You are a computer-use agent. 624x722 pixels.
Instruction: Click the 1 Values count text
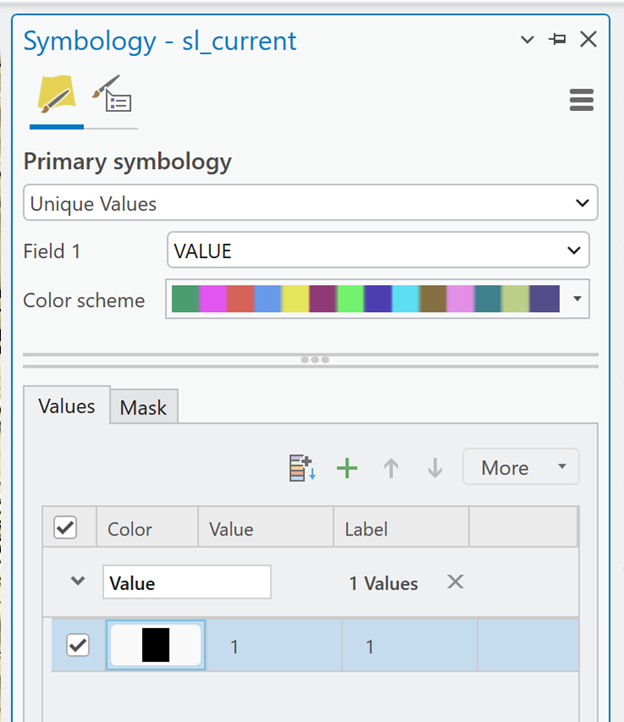coord(384,583)
